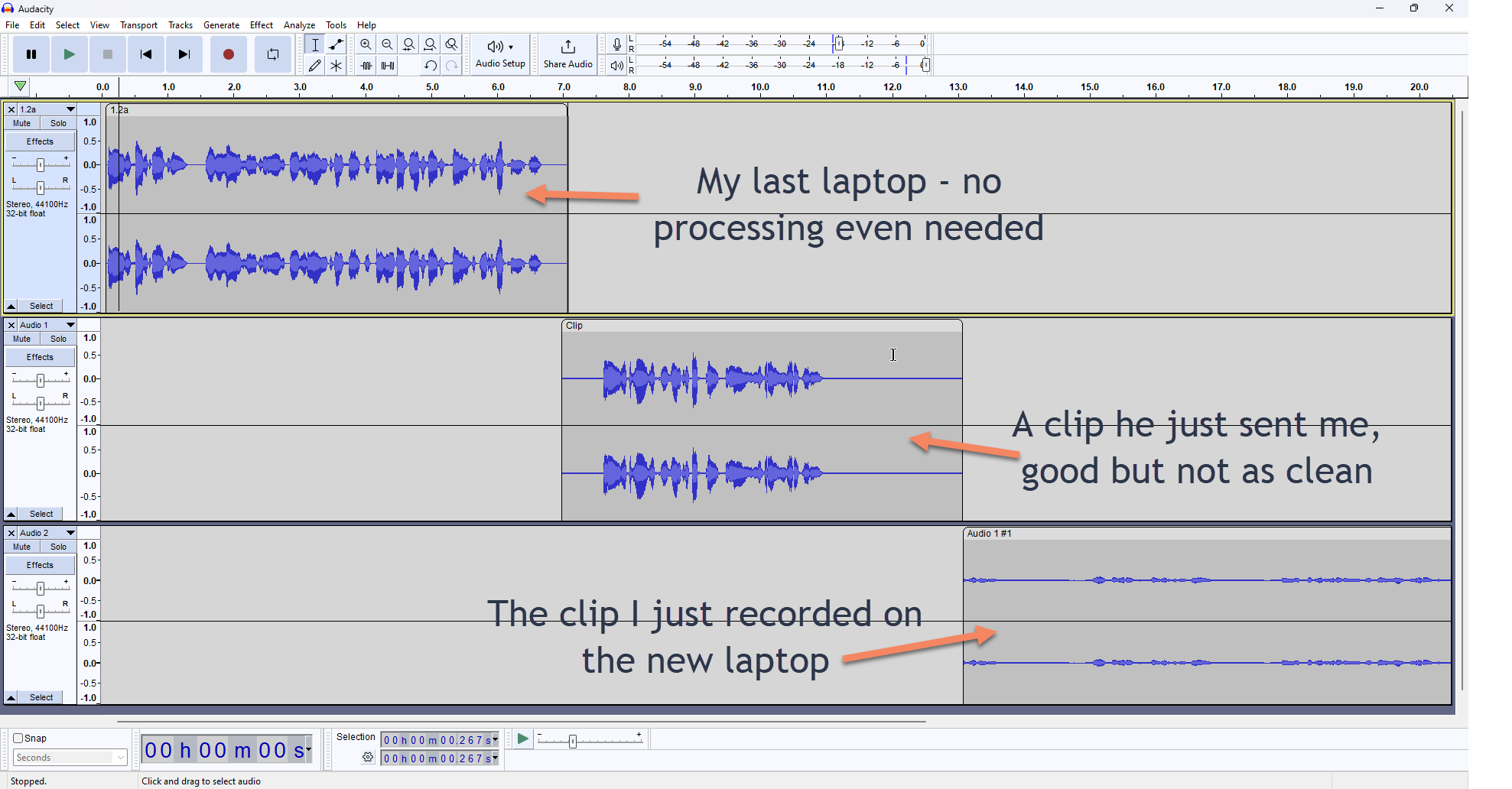The height and width of the screenshot is (789, 1512).
Task: Click the Undo arrow icon
Action: [431, 66]
